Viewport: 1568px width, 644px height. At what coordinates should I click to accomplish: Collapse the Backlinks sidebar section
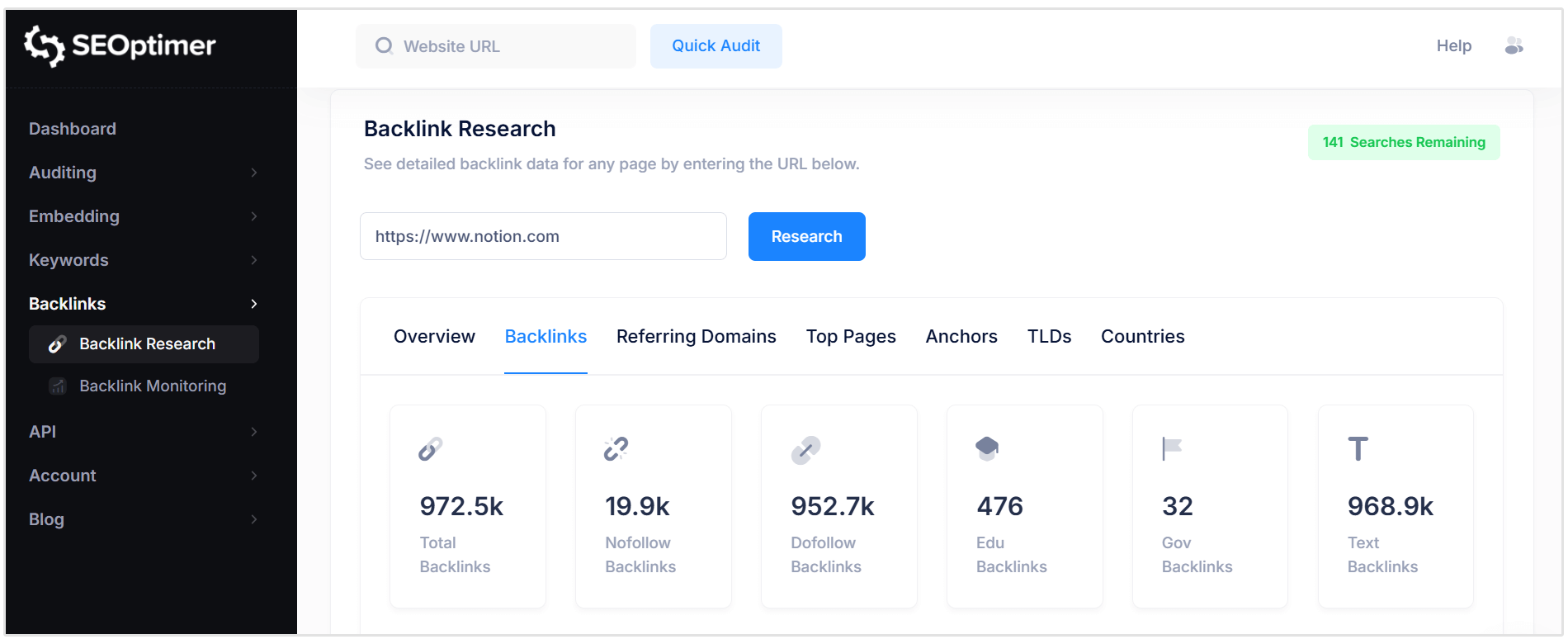(254, 304)
